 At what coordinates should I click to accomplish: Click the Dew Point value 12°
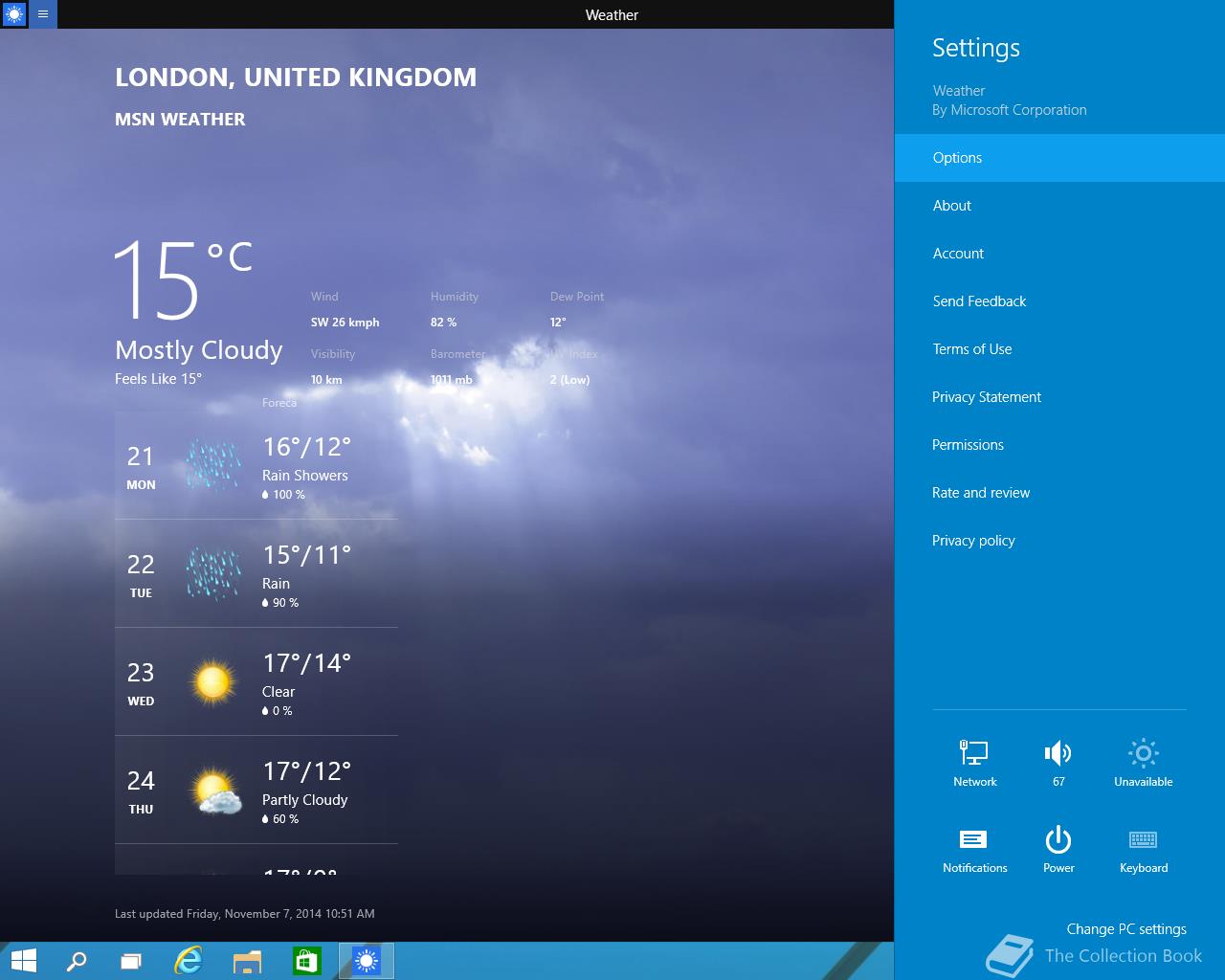[x=558, y=323]
